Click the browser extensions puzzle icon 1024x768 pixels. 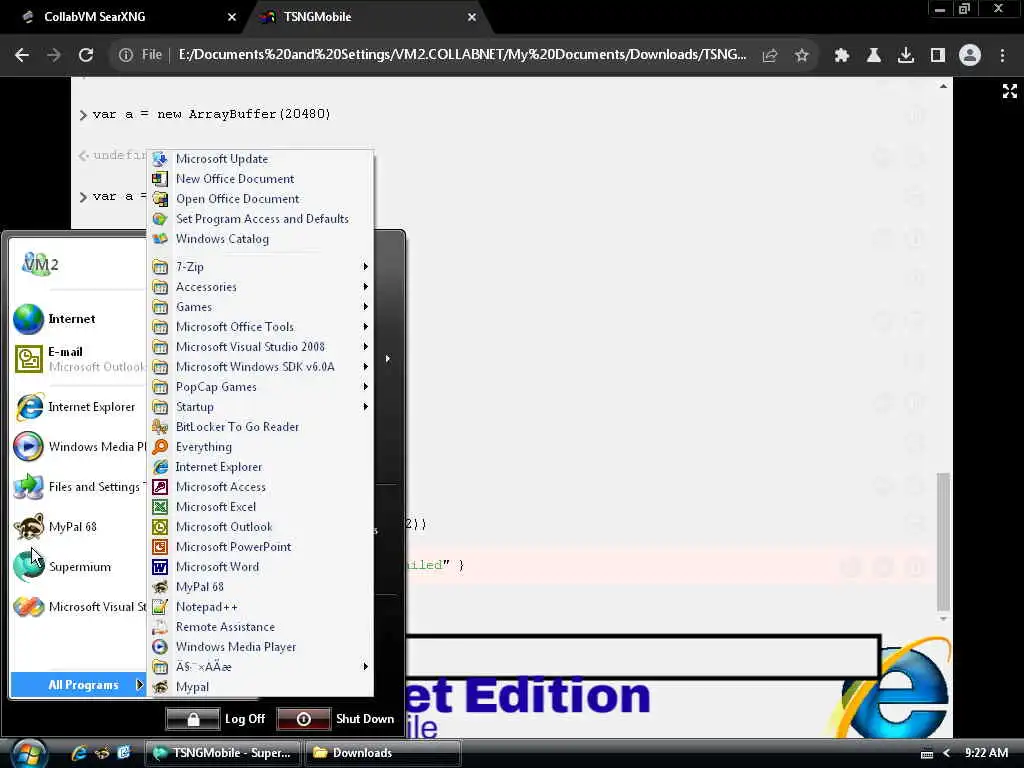click(842, 56)
